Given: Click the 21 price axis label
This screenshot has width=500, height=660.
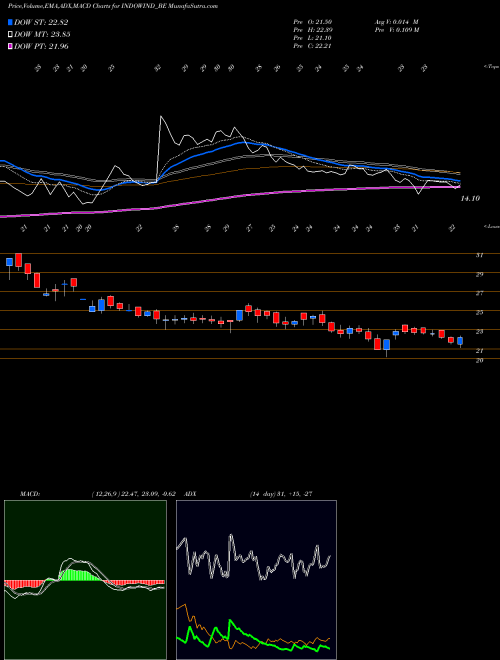Looking at the screenshot, I should (479, 351).
